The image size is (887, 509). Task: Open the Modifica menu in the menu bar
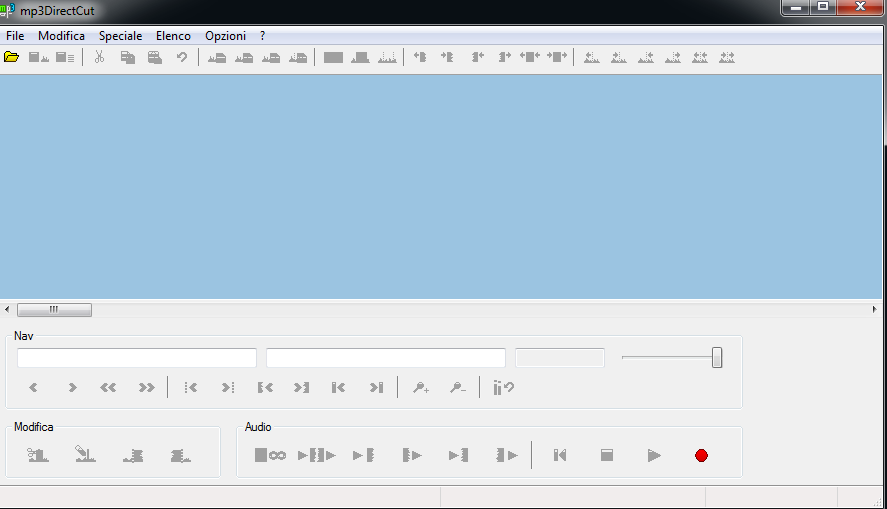(x=61, y=36)
